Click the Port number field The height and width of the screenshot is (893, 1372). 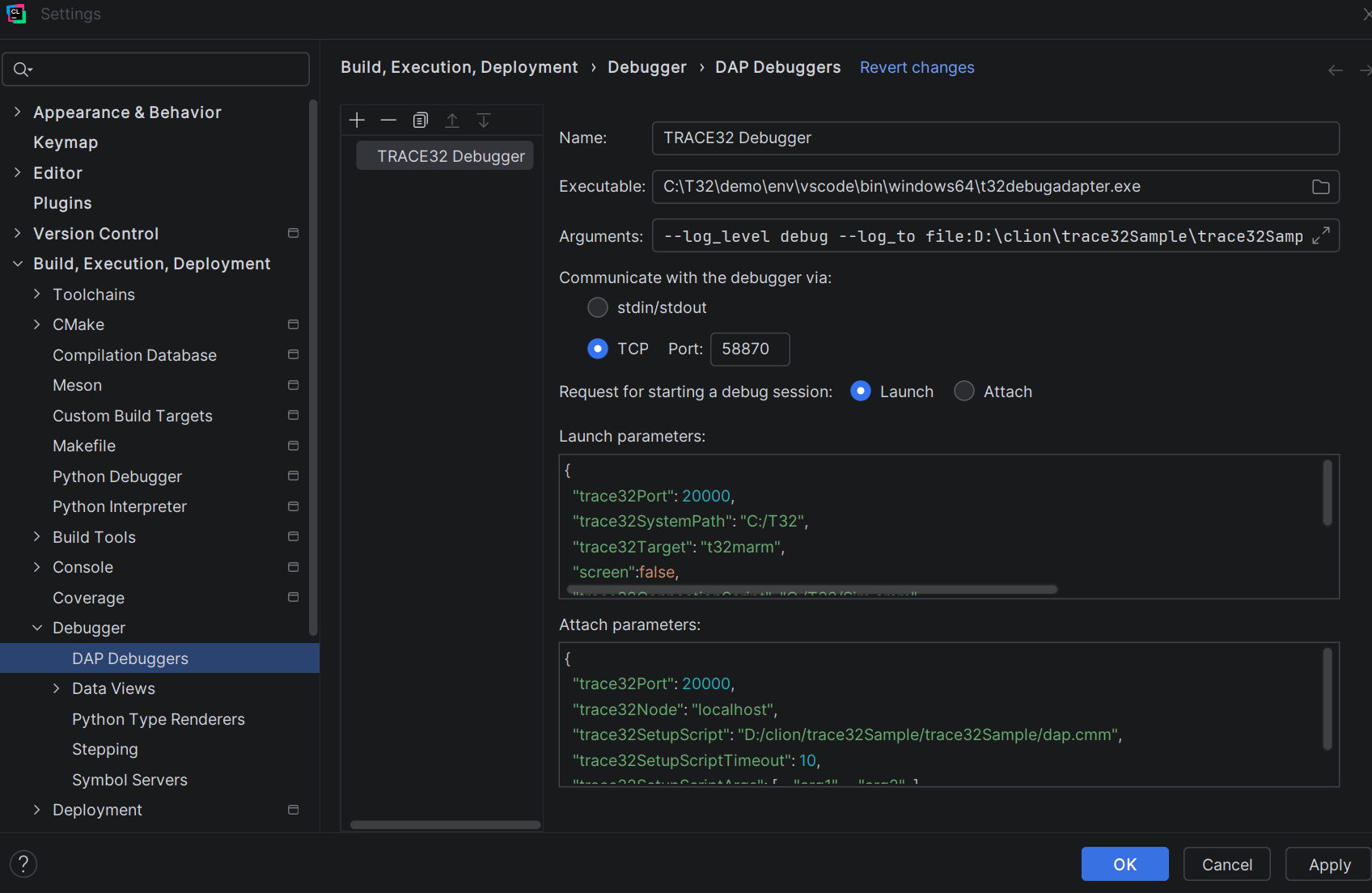pos(750,349)
